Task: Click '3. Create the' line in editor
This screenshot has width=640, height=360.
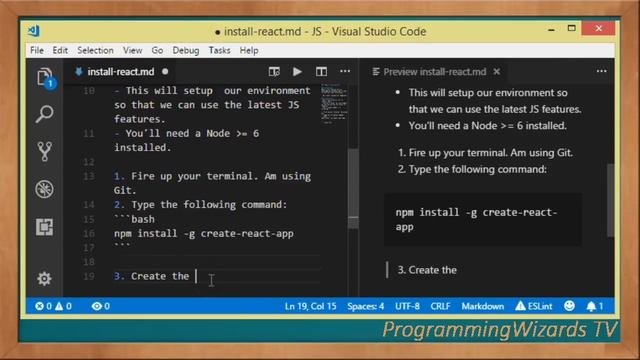Action: tap(151, 276)
